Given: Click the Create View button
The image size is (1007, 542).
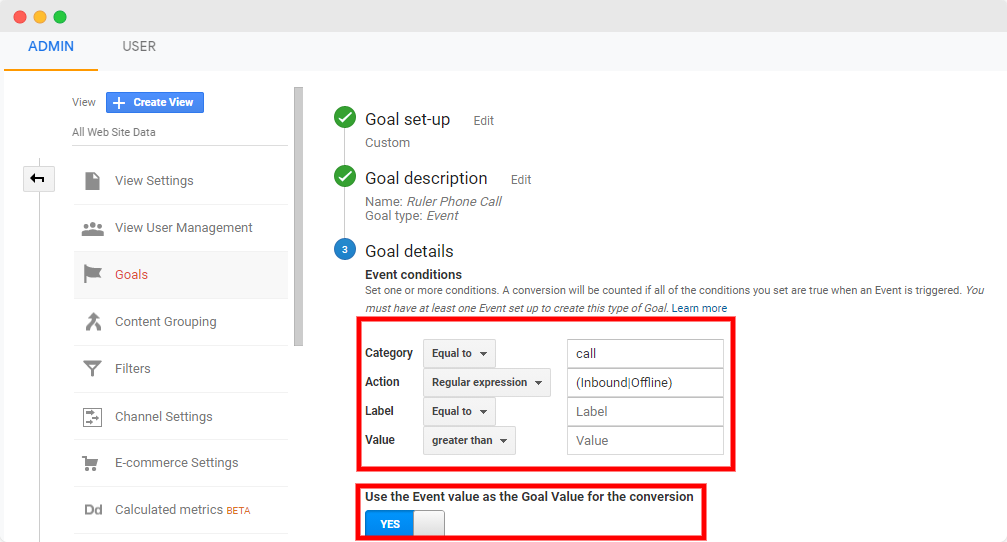Looking at the screenshot, I should [x=155, y=102].
